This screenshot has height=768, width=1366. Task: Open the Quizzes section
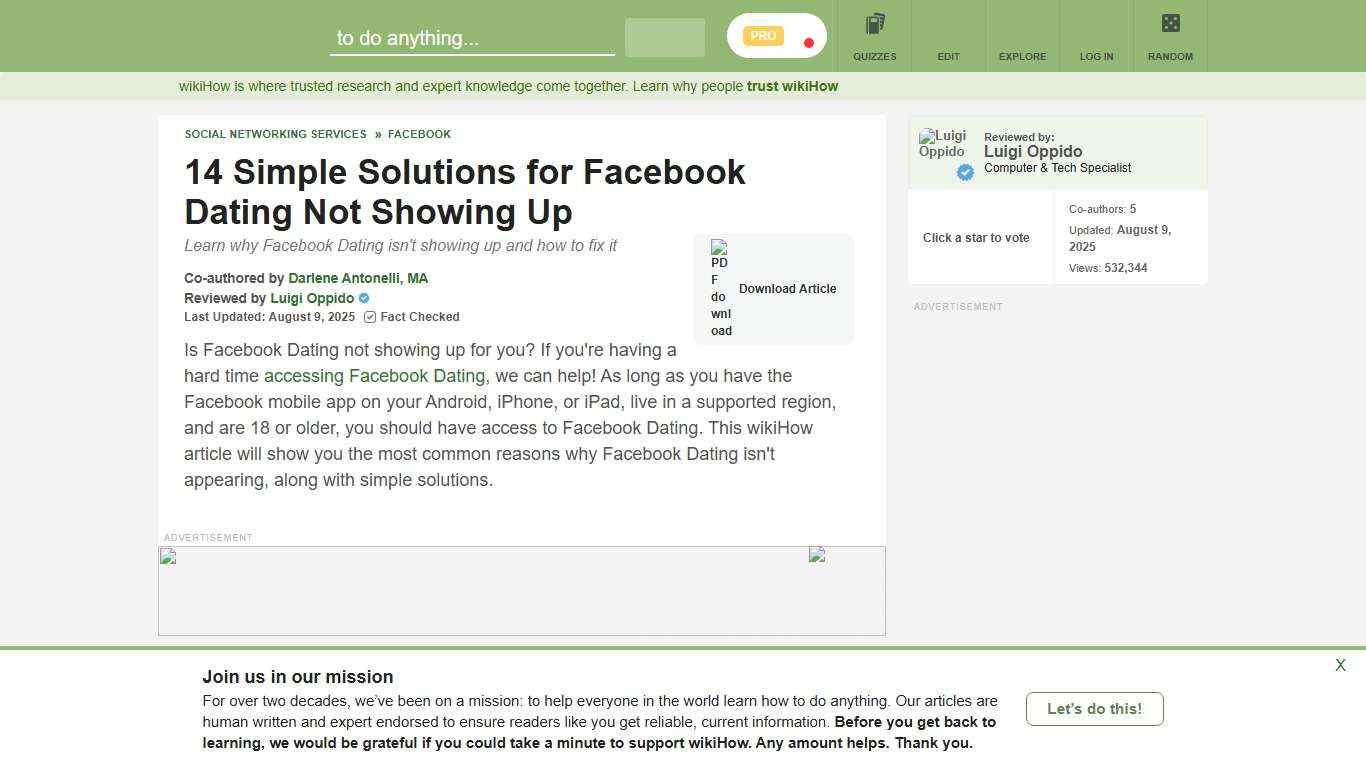click(874, 36)
